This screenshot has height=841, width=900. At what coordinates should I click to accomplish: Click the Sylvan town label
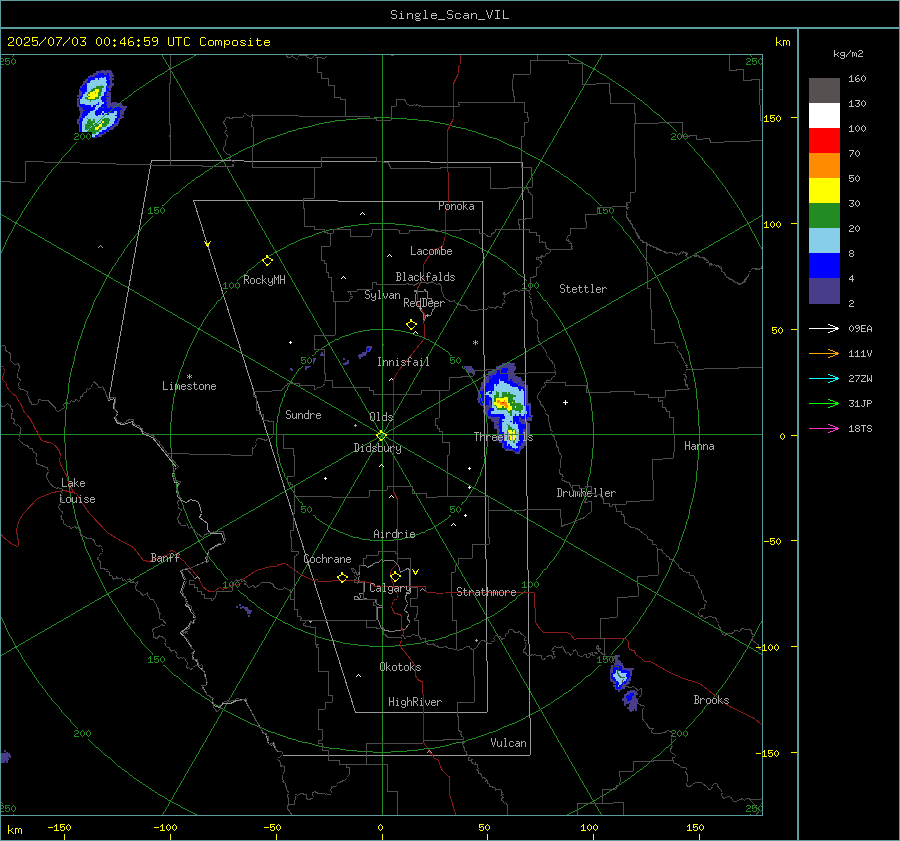point(382,295)
